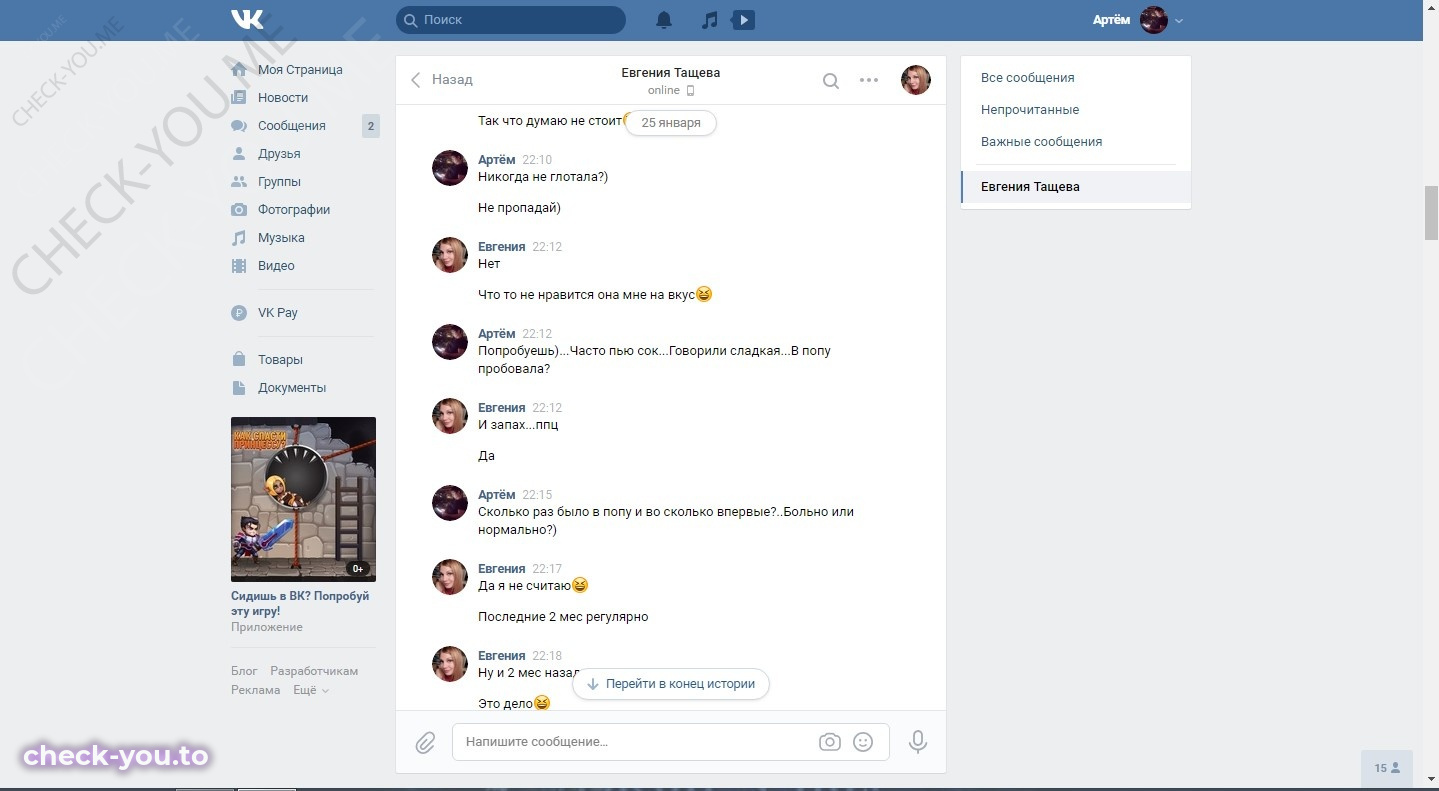
Task: Open the three-dots chat actions menu
Action: click(x=869, y=80)
